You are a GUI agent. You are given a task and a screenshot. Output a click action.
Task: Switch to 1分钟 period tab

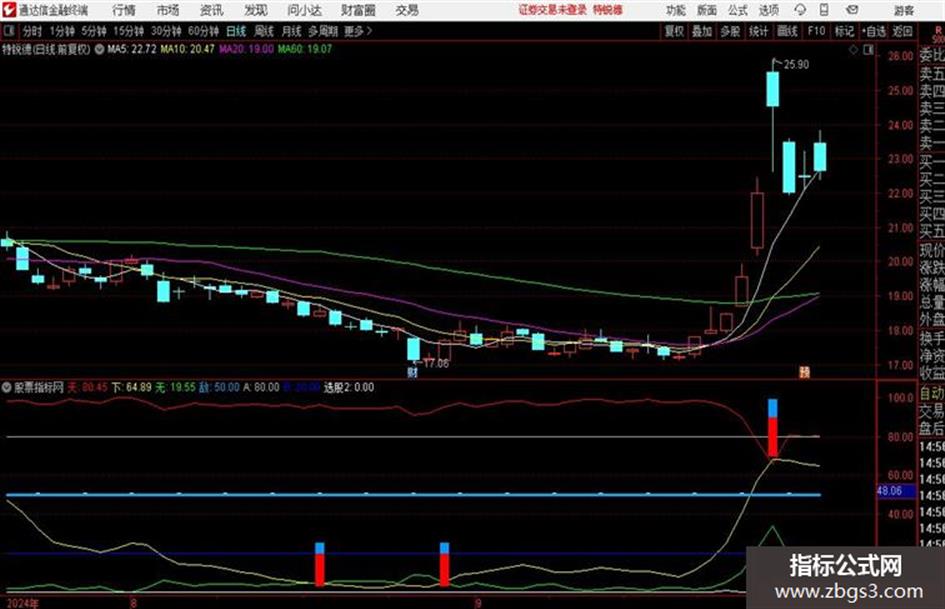pyautogui.click(x=62, y=31)
